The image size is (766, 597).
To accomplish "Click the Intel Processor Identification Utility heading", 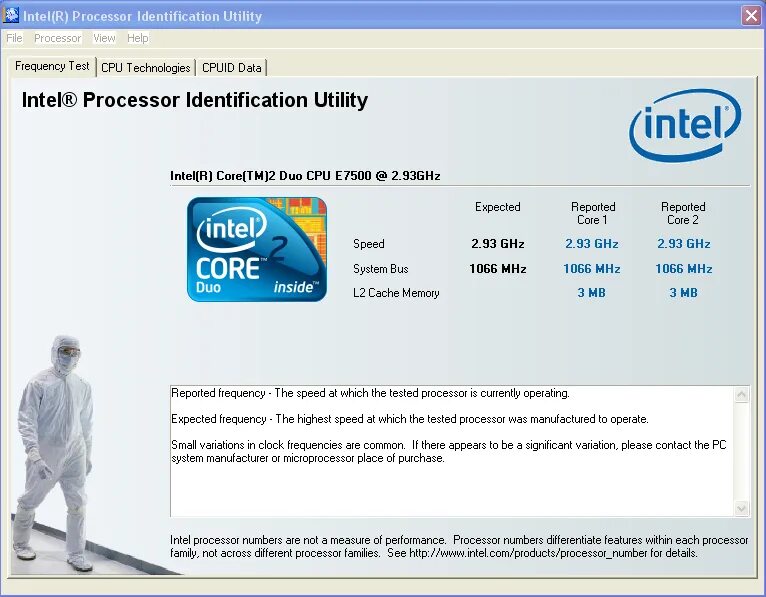I will coord(194,100).
